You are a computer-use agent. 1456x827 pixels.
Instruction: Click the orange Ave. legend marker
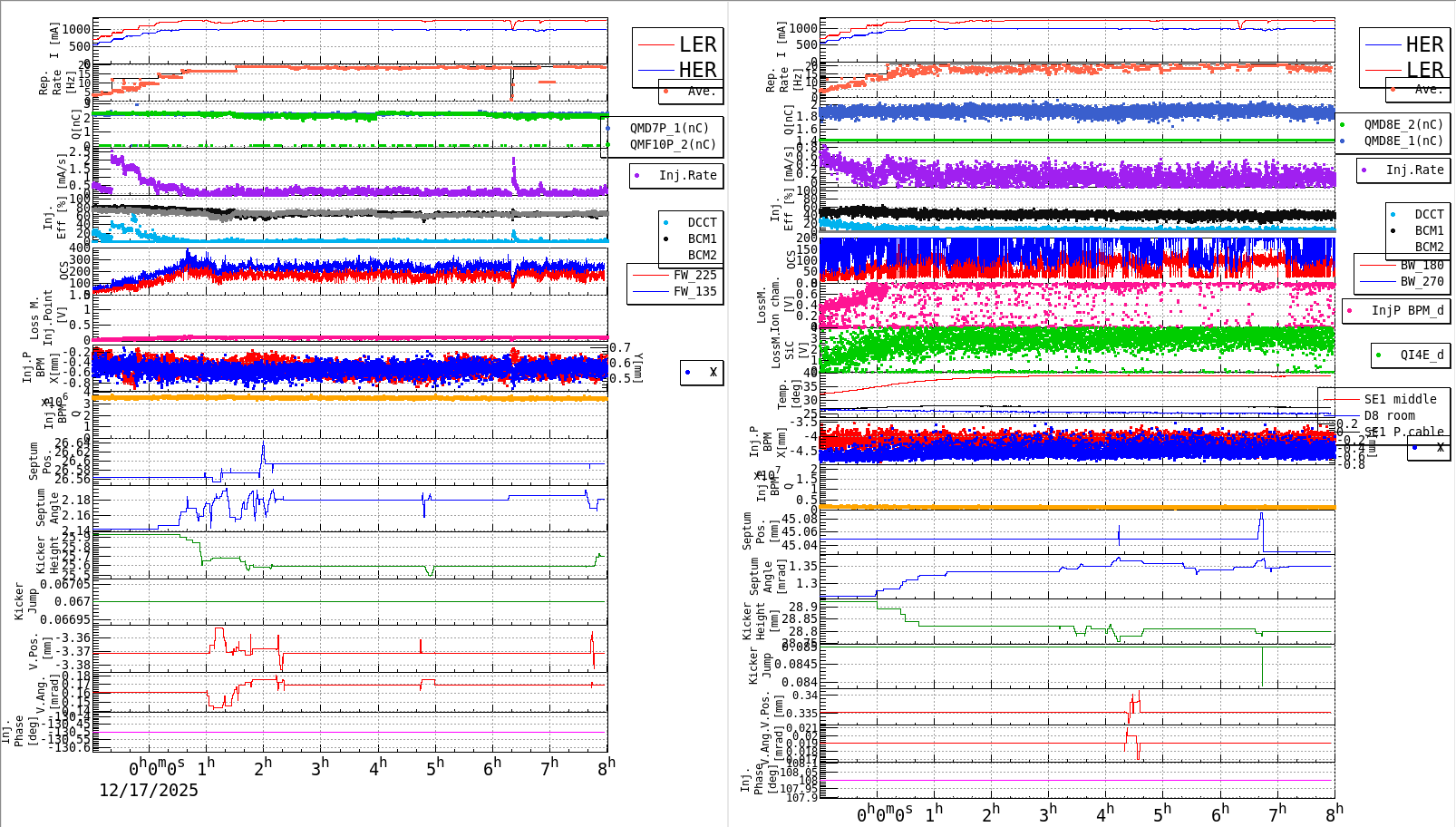click(665, 92)
